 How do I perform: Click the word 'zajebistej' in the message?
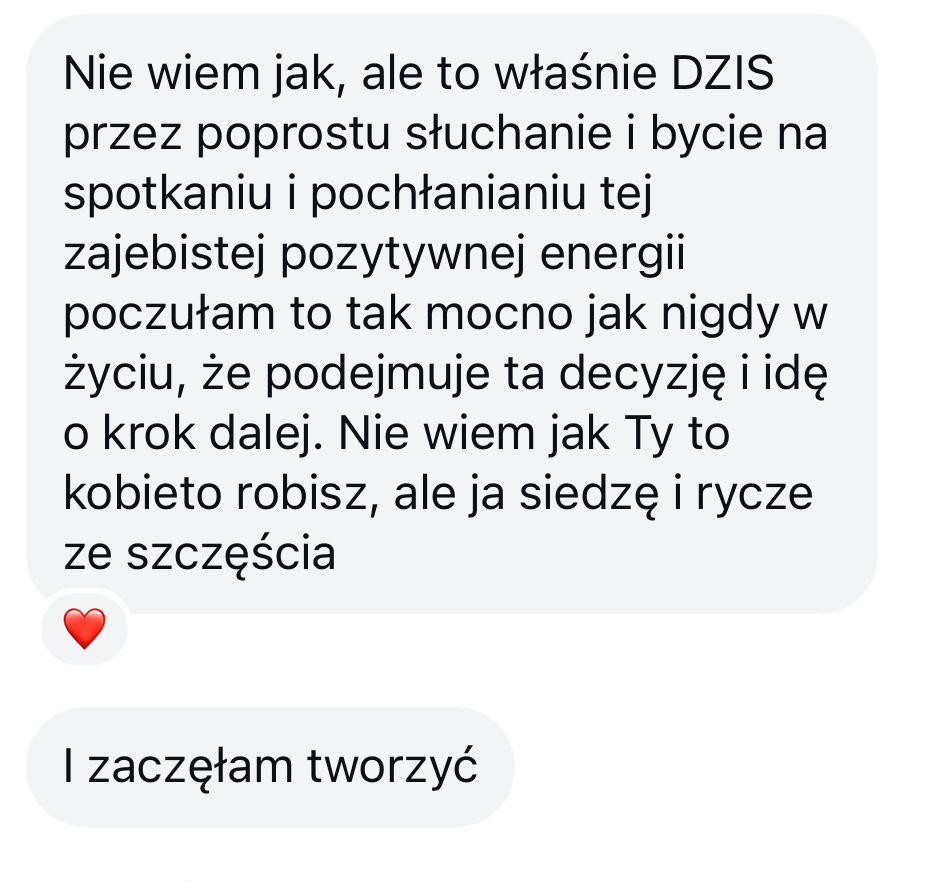(x=164, y=256)
